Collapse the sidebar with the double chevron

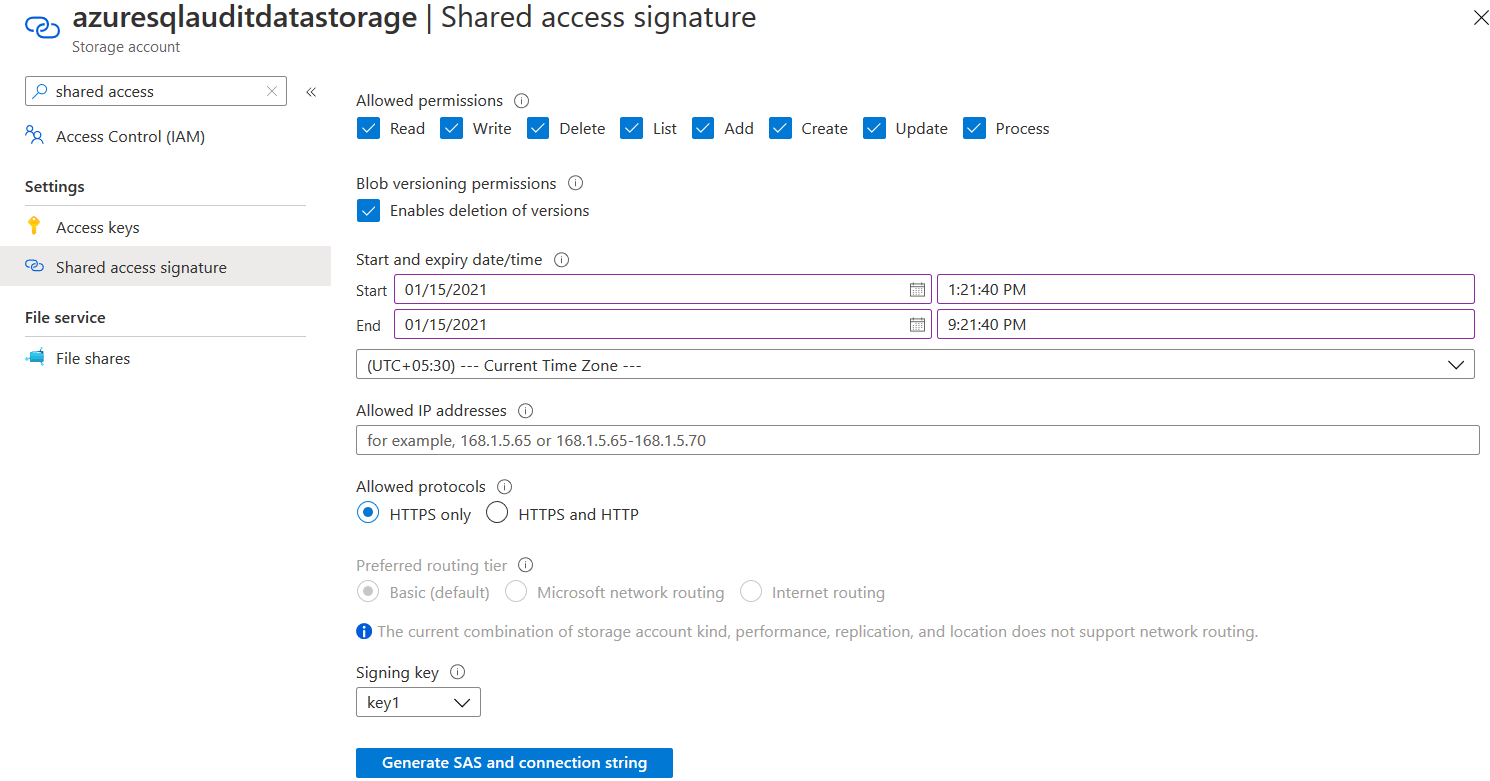coord(311,91)
